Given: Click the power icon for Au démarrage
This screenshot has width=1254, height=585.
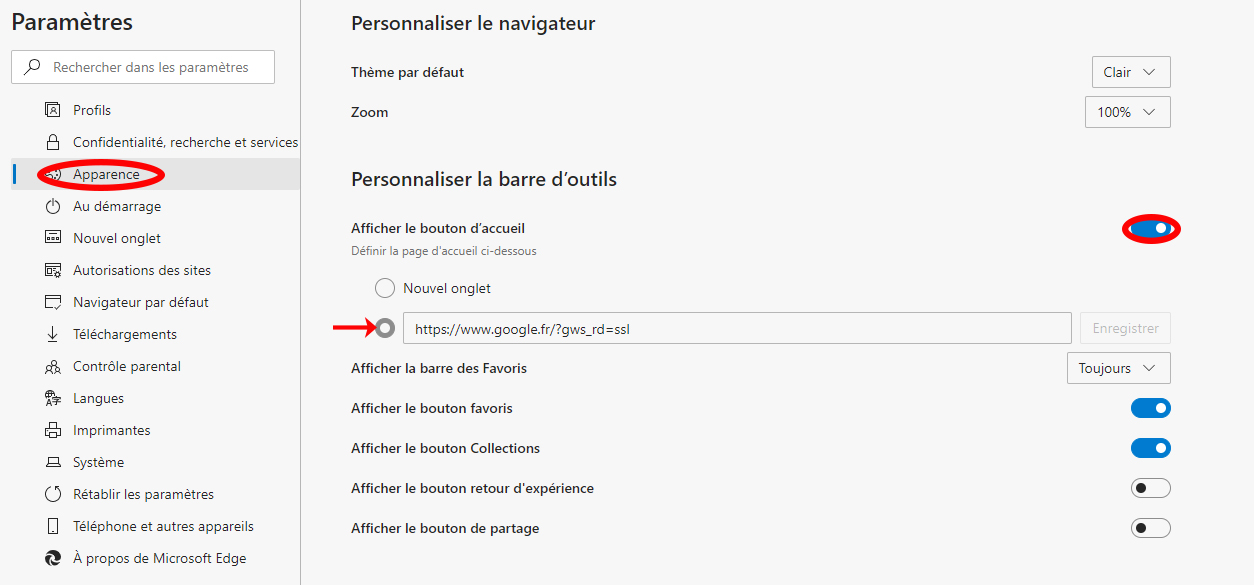Looking at the screenshot, I should [x=53, y=206].
